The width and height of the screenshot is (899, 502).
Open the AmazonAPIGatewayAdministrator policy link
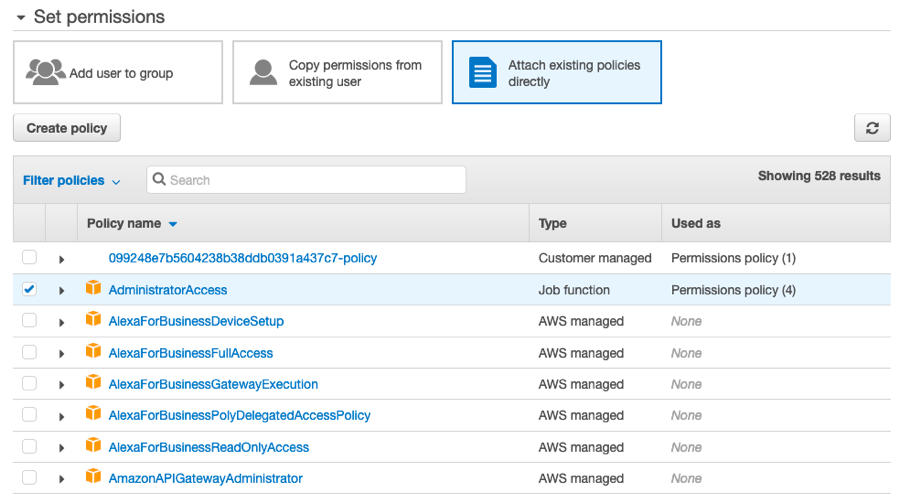[x=205, y=478]
